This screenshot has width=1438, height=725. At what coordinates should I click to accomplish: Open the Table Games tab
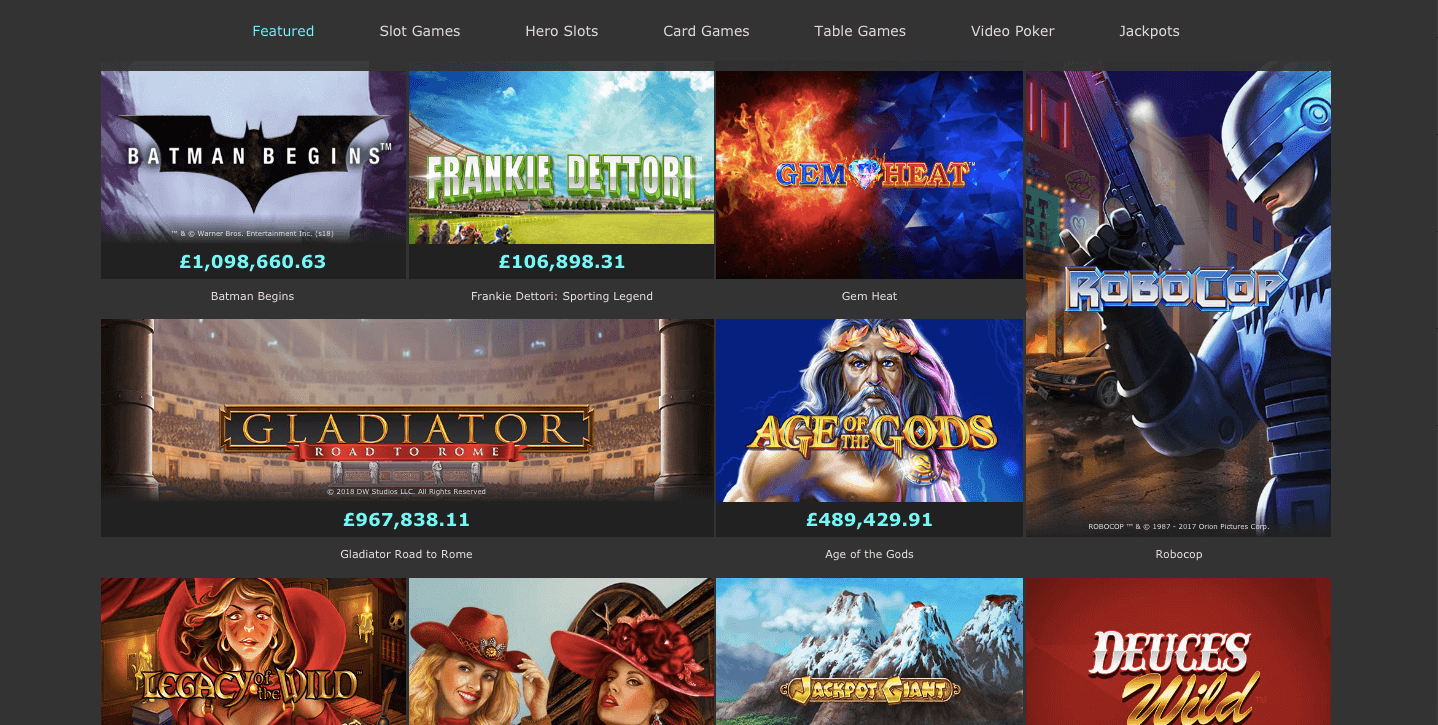tap(860, 31)
